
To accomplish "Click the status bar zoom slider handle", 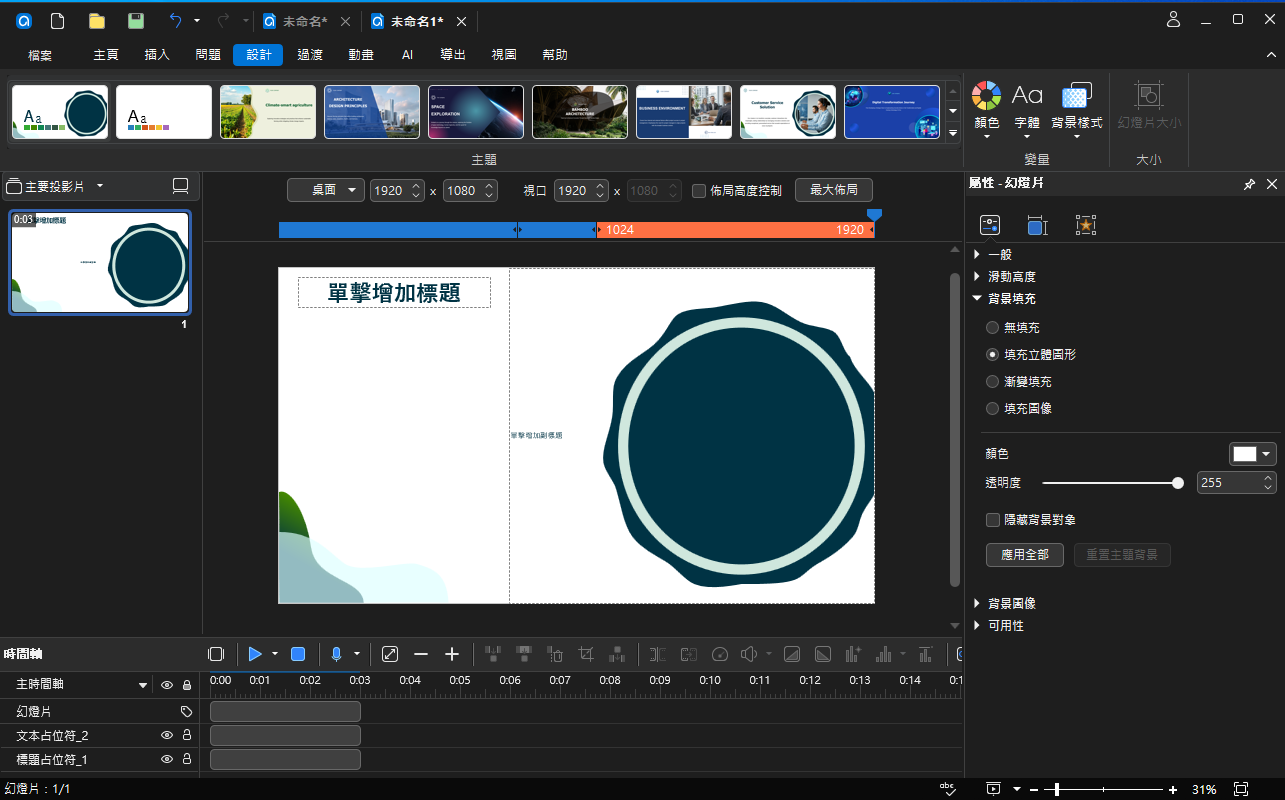I will tap(1056, 789).
